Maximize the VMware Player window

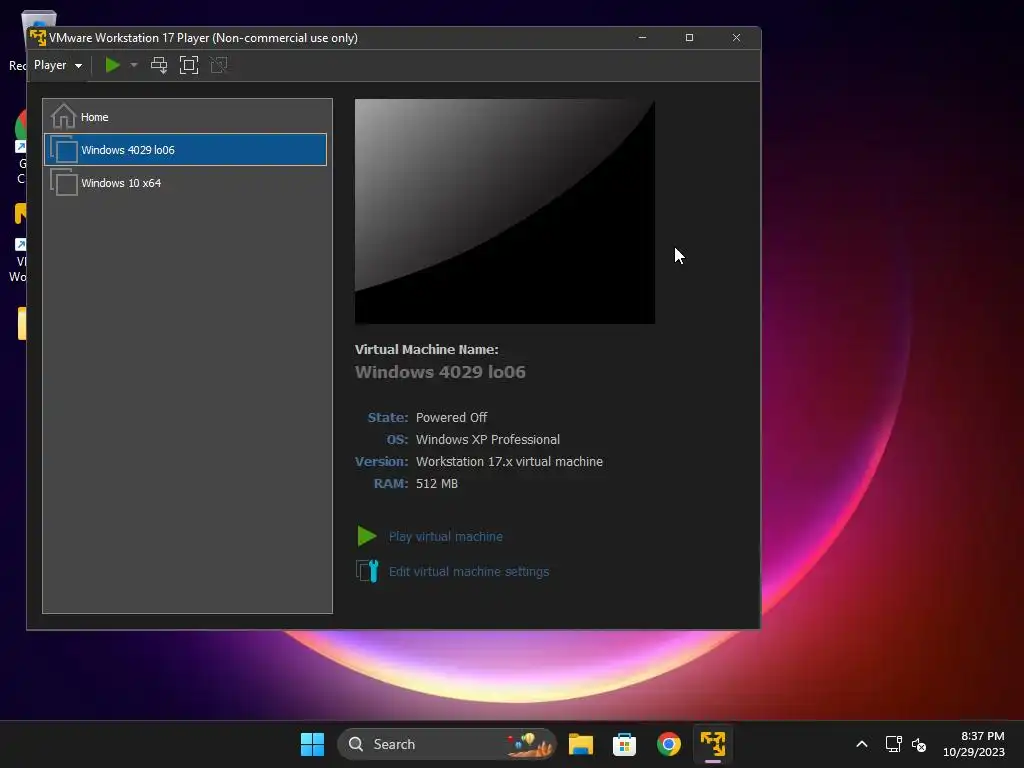point(690,38)
